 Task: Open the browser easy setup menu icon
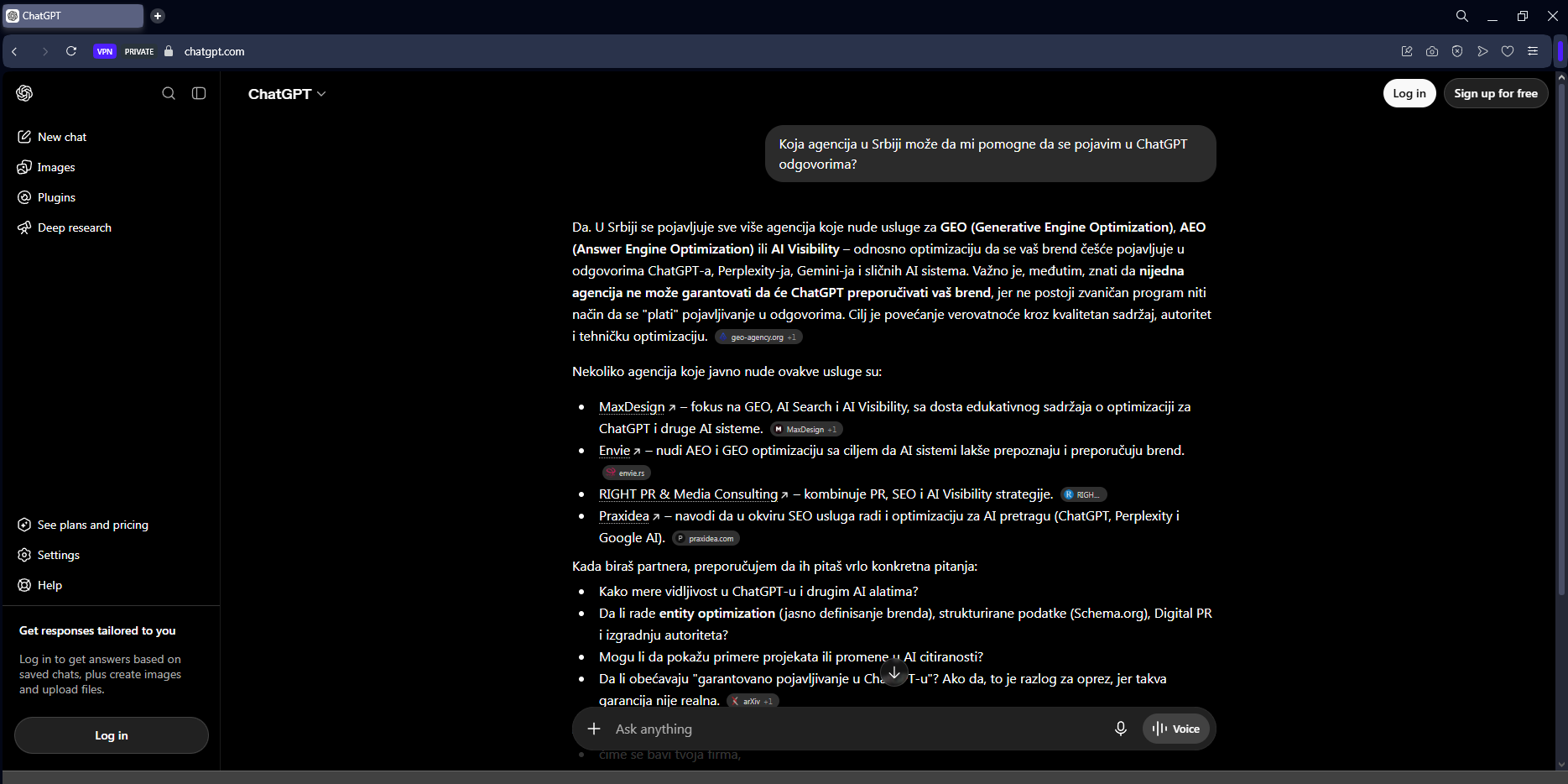coord(1533,51)
